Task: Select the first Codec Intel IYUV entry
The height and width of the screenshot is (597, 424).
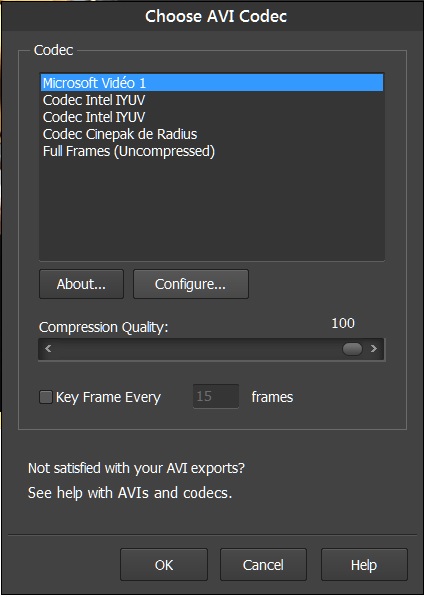Action: pos(212,100)
